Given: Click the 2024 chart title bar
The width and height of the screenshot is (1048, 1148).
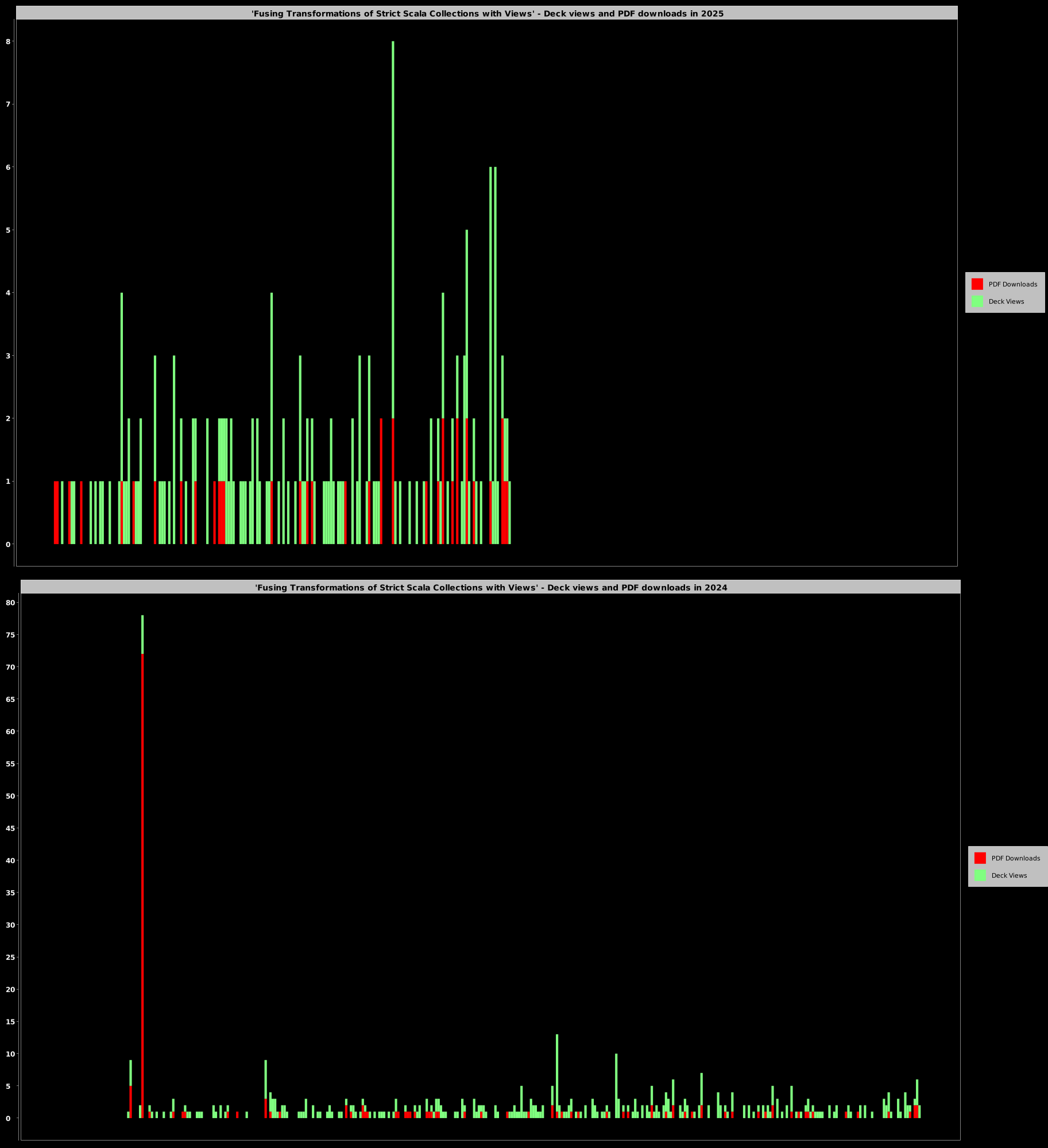Looking at the screenshot, I should [x=490, y=587].
